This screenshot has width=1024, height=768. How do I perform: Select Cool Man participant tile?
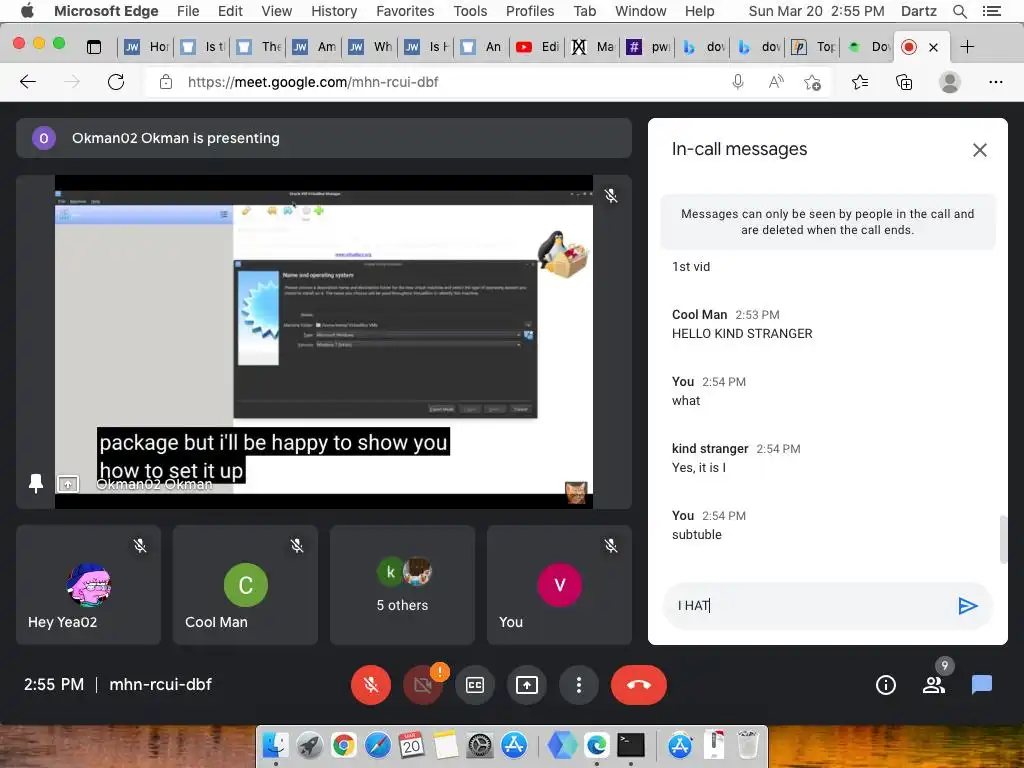(x=246, y=584)
